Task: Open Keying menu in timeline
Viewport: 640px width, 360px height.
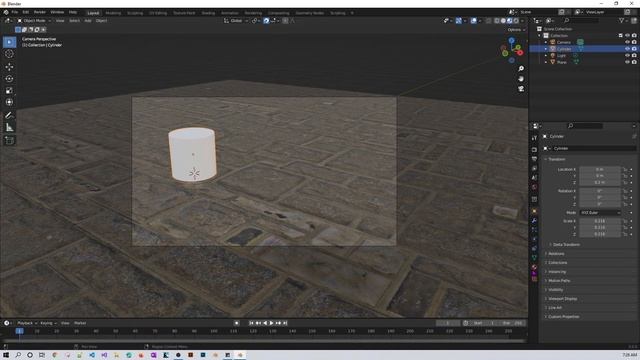Action: tap(48, 323)
